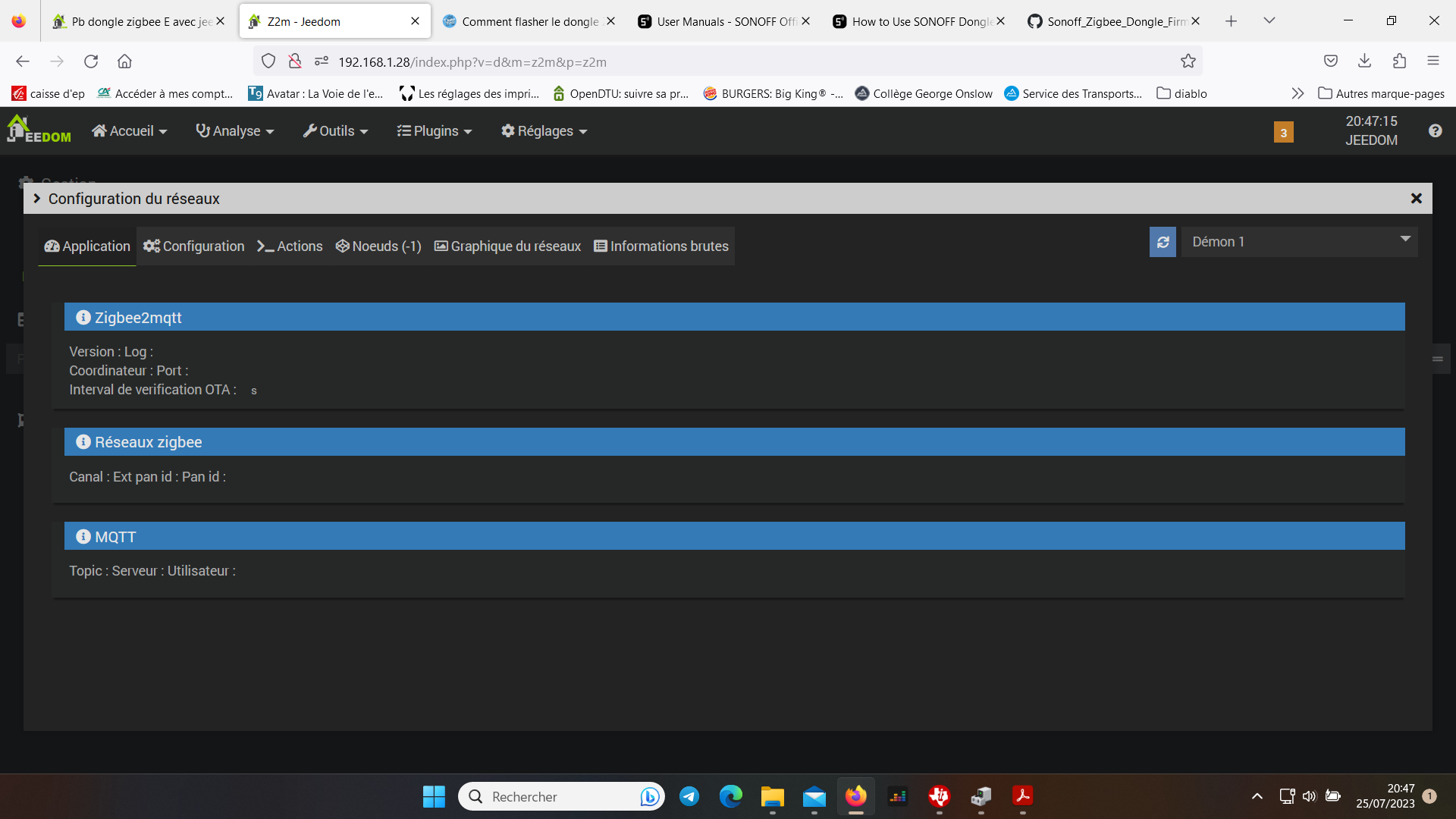This screenshot has height=819, width=1456.
Task: Click the Telegram icon in taskbar
Action: (689, 796)
